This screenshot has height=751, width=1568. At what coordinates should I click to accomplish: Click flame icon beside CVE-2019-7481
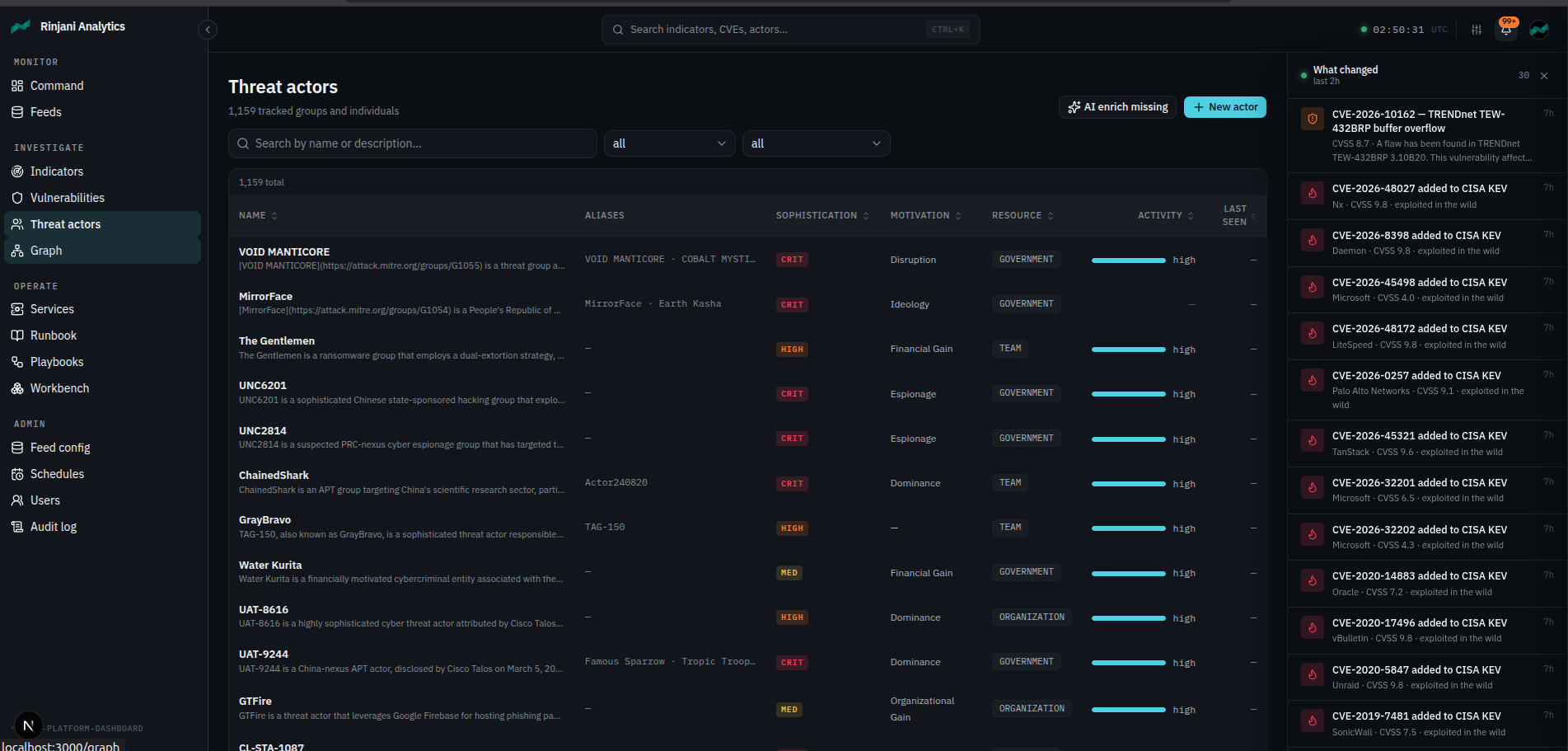(x=1313, y=720)
